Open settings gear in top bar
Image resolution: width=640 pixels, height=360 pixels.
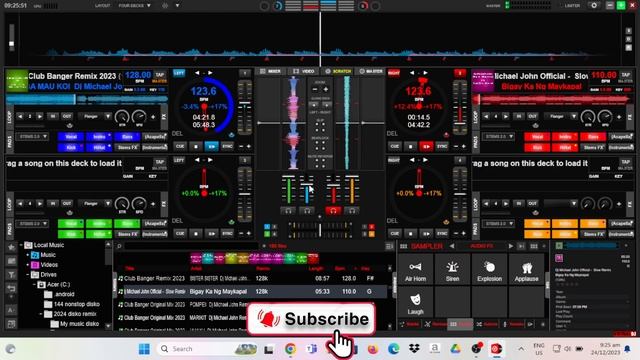coord(594,5)
